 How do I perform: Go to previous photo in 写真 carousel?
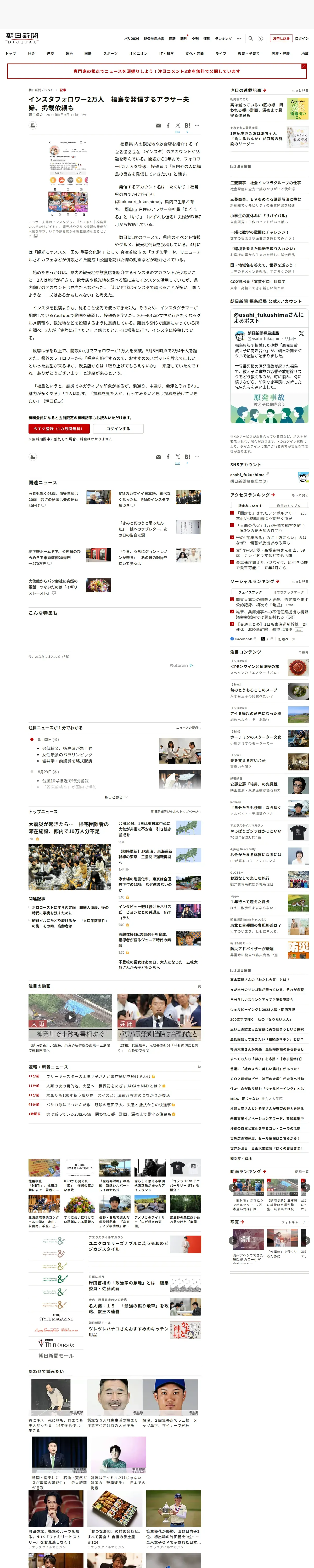point(233,1240)
